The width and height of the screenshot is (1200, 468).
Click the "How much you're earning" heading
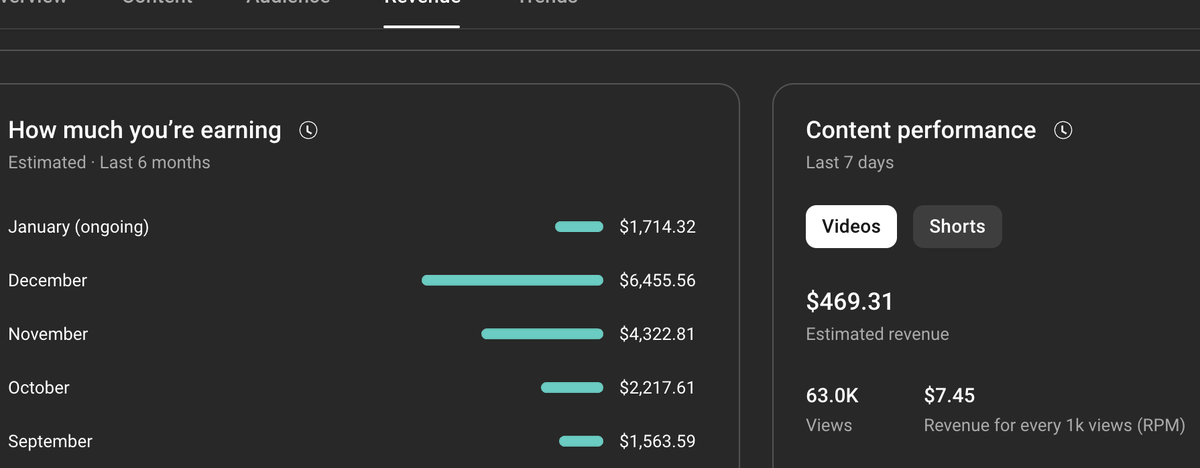(145, 130)
